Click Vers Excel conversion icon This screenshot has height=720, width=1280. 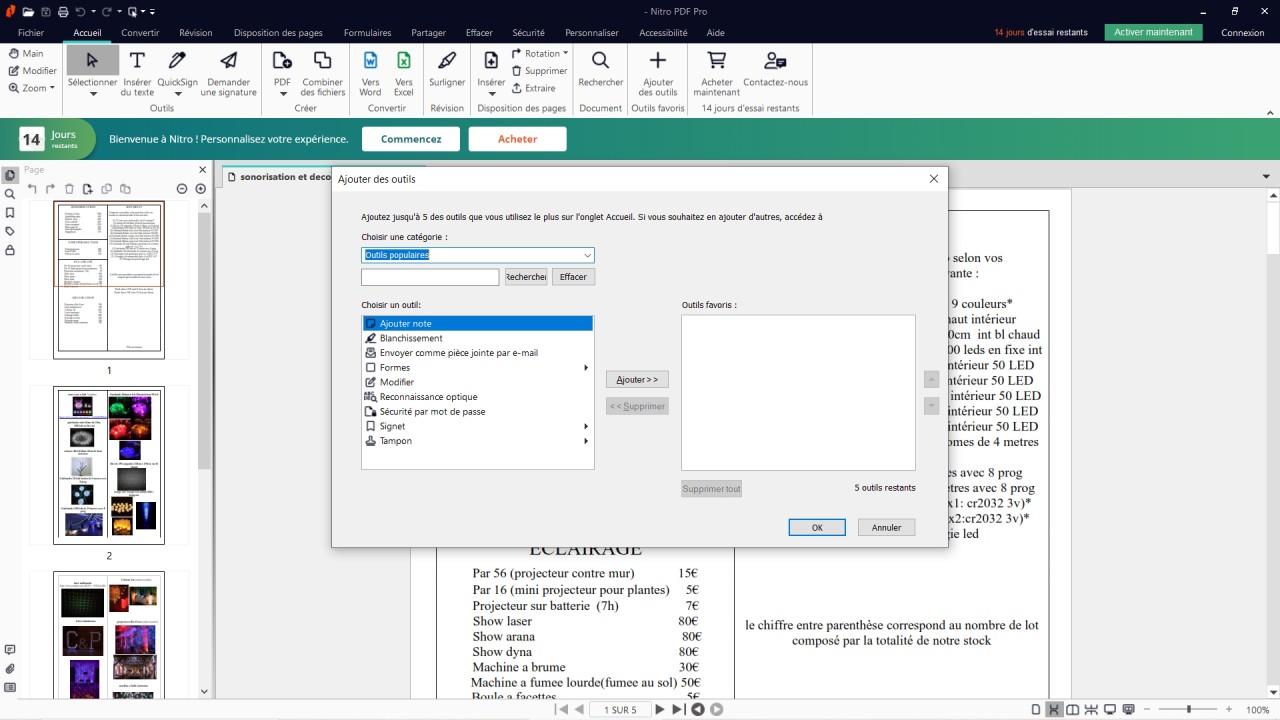coord(403,62)
